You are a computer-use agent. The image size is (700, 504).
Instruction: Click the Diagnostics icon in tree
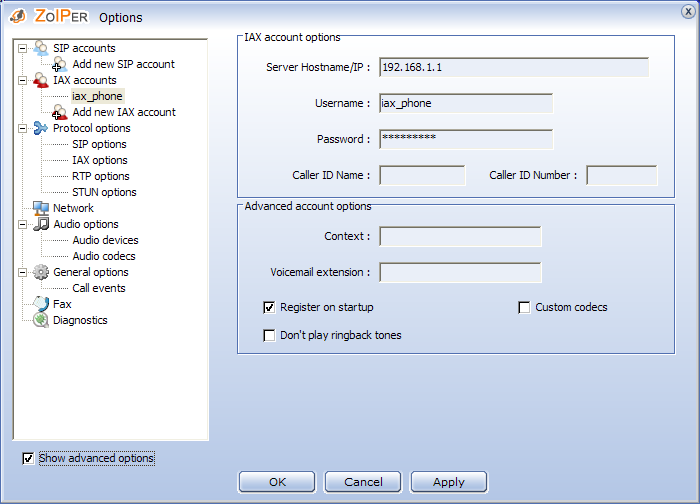(x=40, y=320)
